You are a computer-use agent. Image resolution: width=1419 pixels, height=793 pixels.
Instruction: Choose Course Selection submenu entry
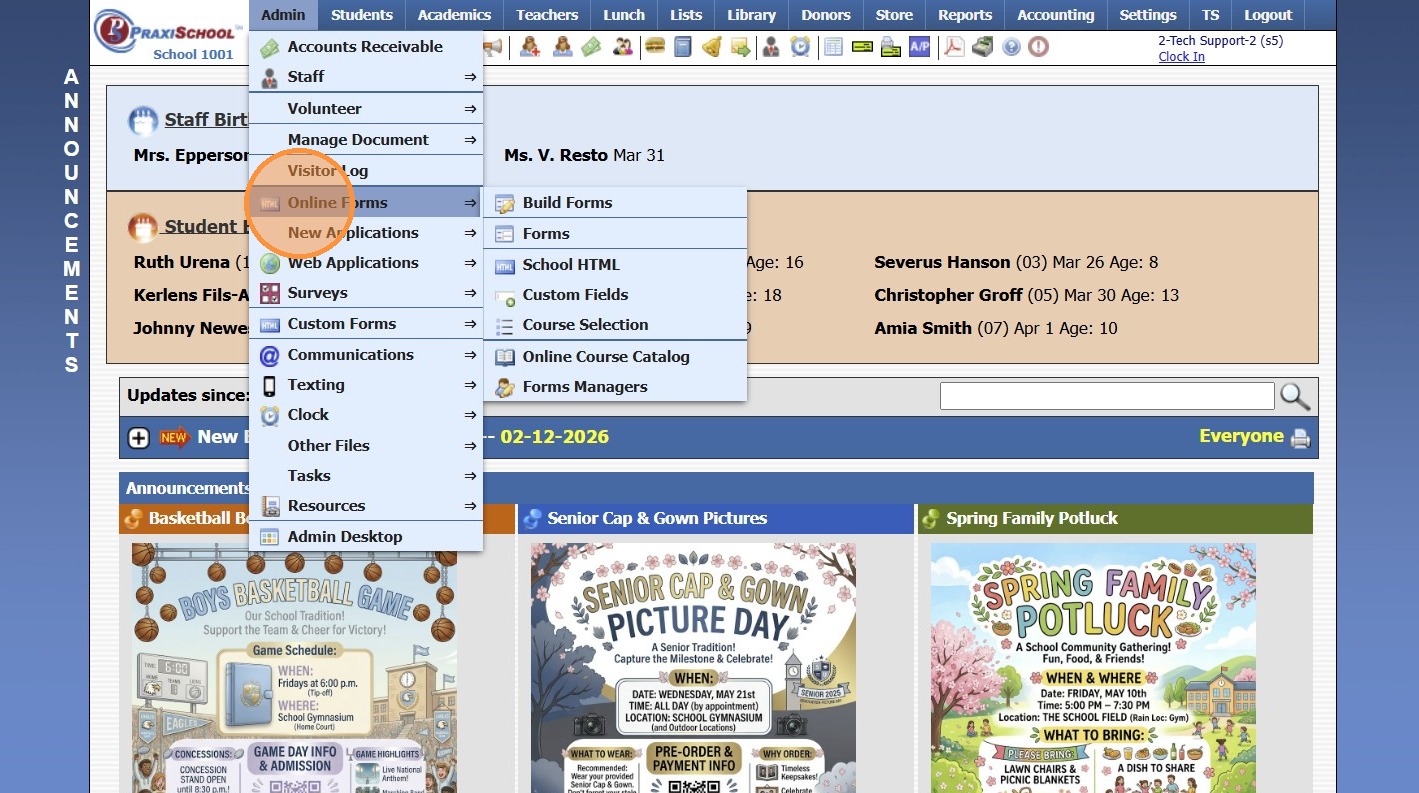click(x=615, y=325)
